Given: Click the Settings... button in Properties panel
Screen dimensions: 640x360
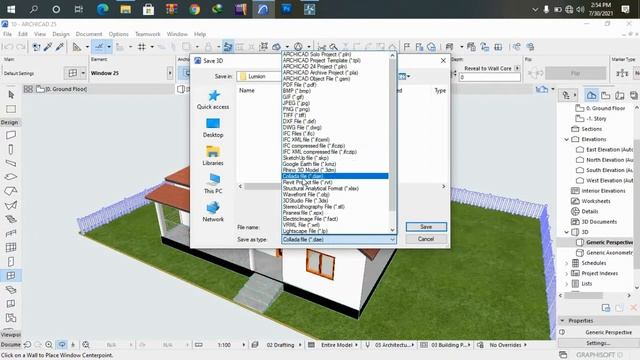Looking at the screenshot, I should pos(598,343).
